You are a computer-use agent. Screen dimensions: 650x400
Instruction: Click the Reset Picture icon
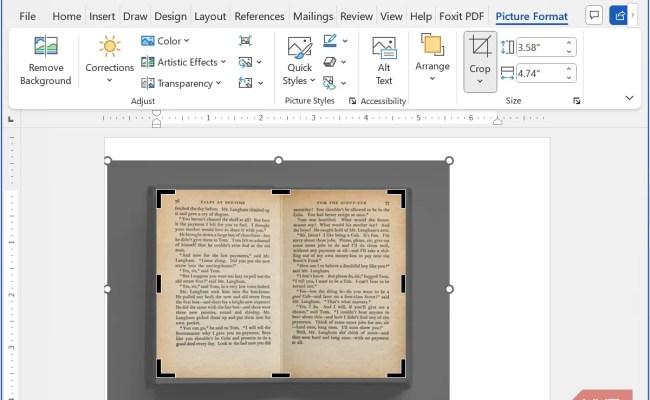pyautogui.click(x=245, y=83)
